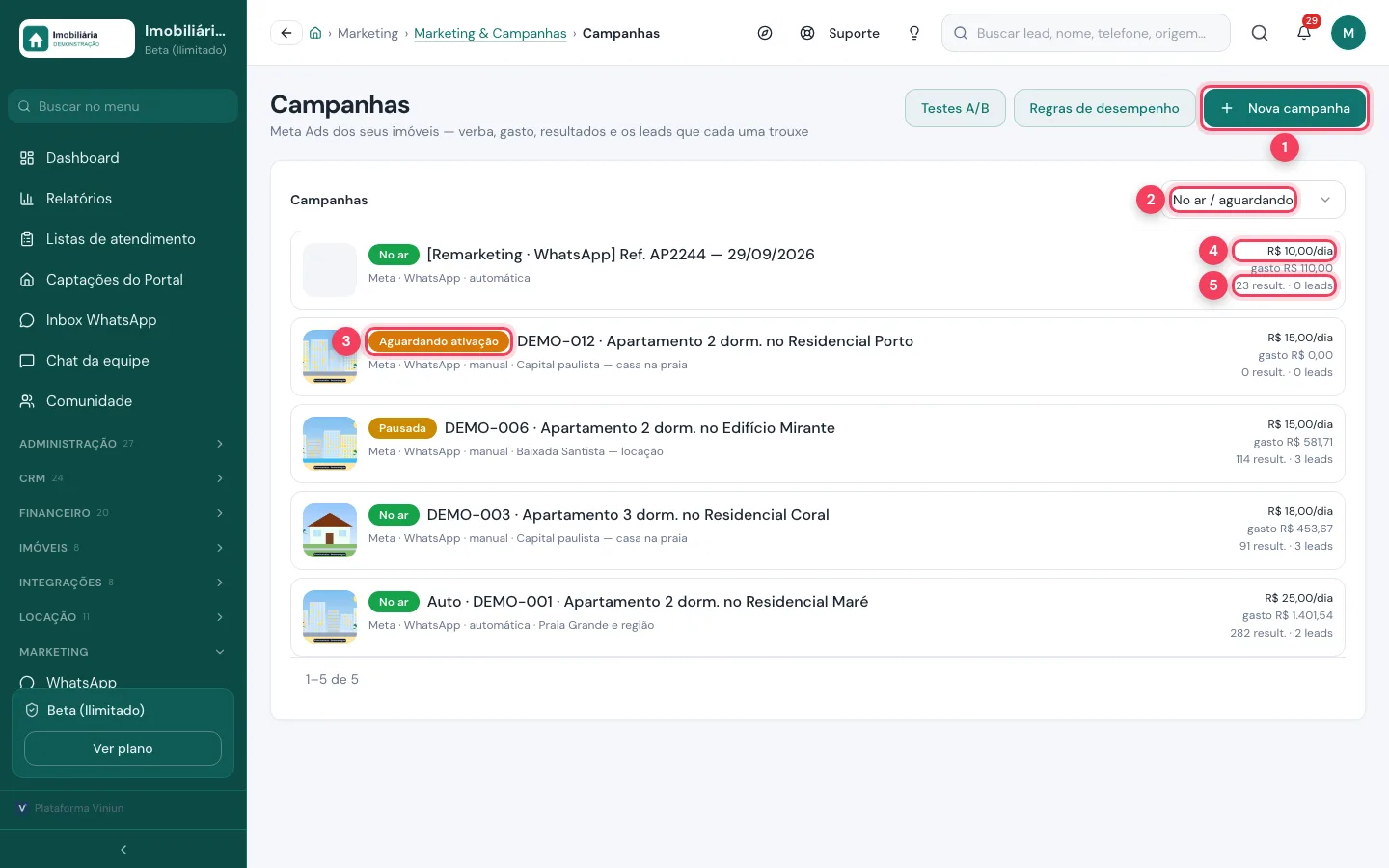1389x868 pixels.
Task: Click the magnifier search button
Action: coord(1260,33)
